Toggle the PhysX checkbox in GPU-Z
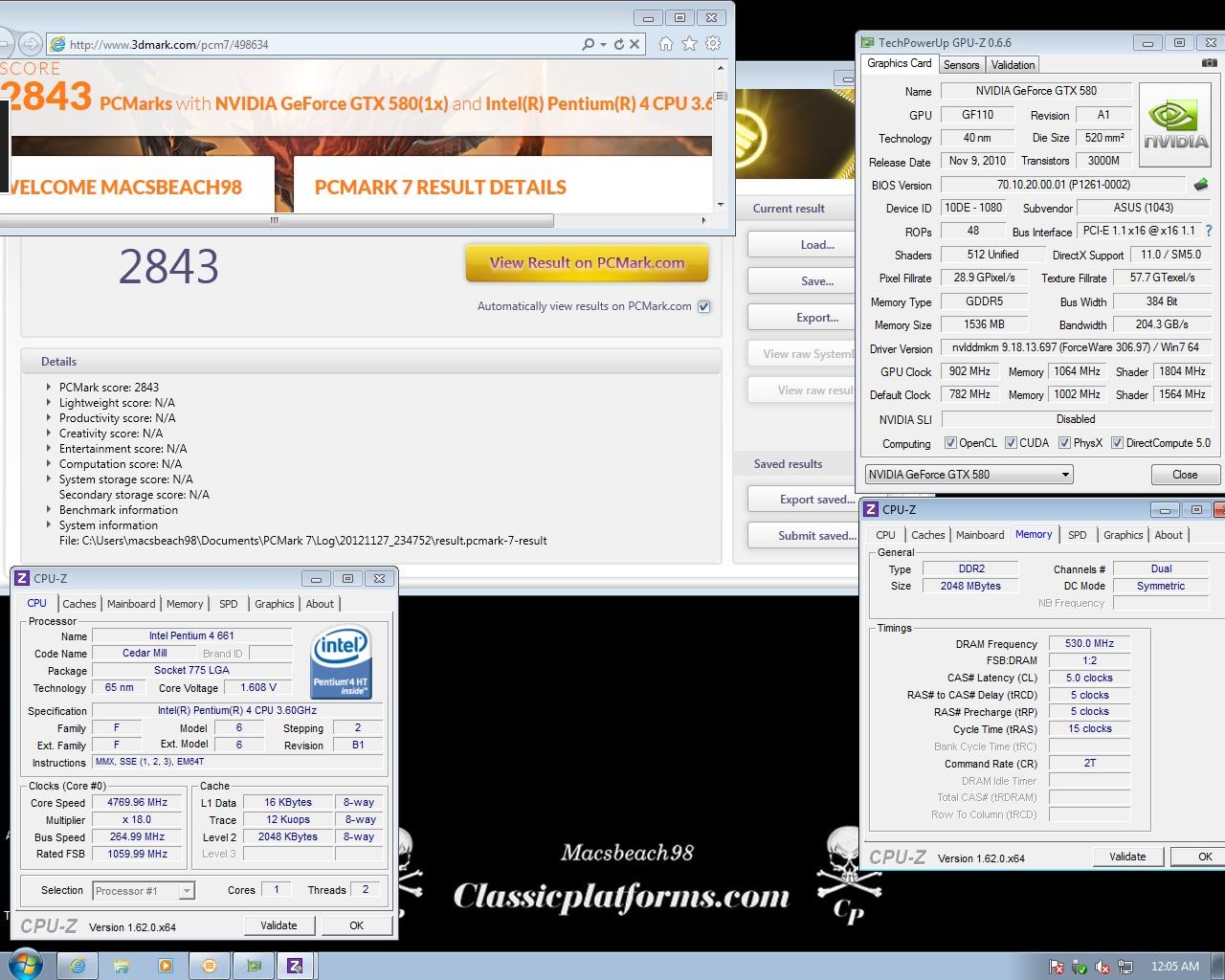1225x980 pixels. (x=1064, y=443)
